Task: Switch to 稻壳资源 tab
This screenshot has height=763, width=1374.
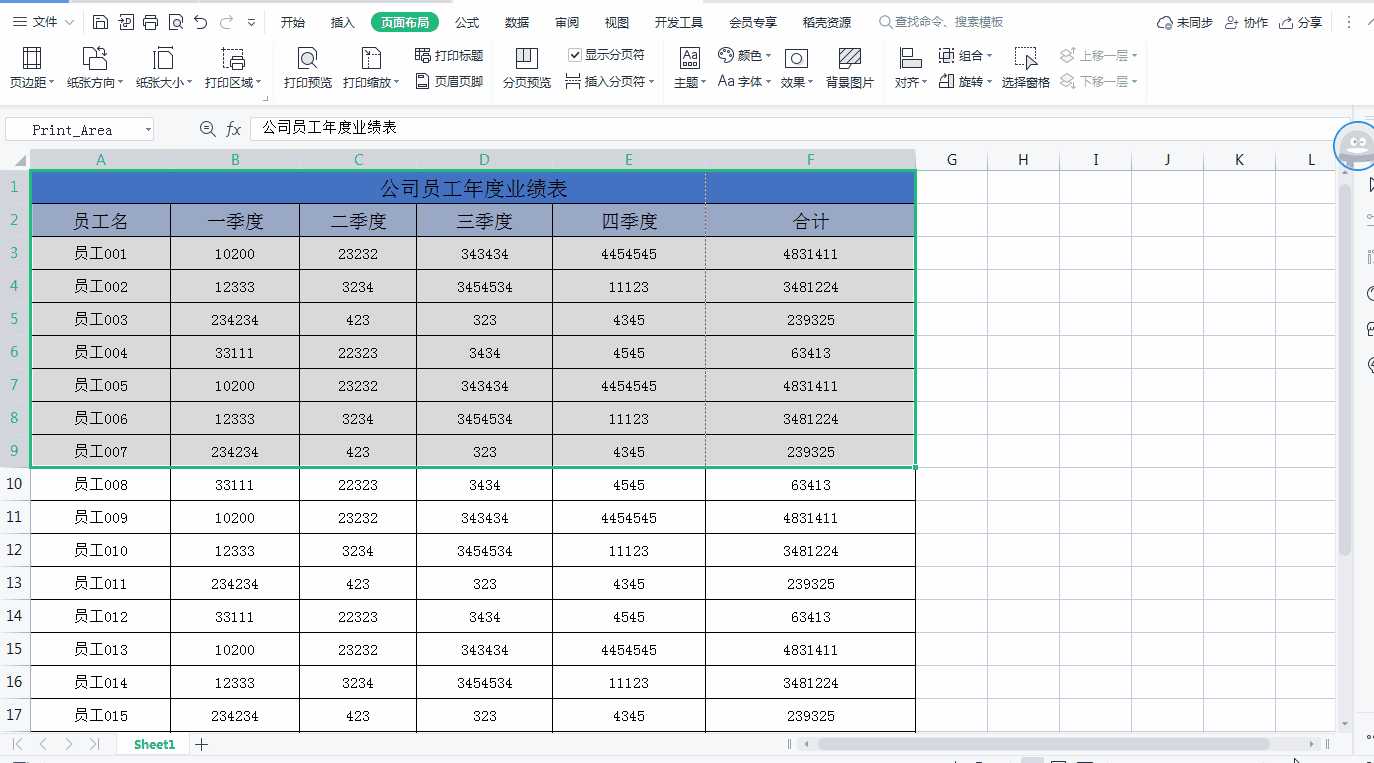Action: click(827, 22)
